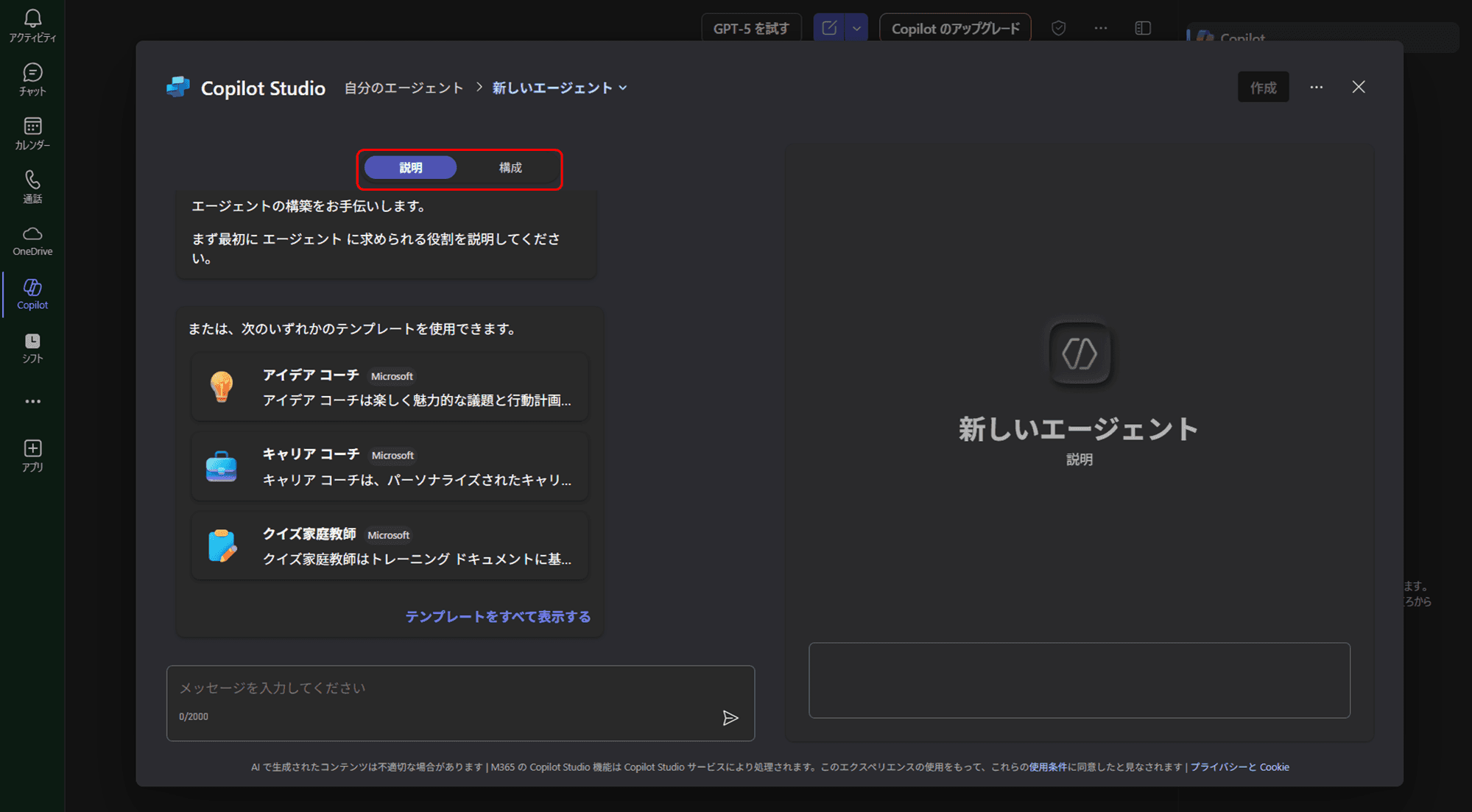
Task: Start a new chat with the compose icon
Action: [x=829, y=27]
